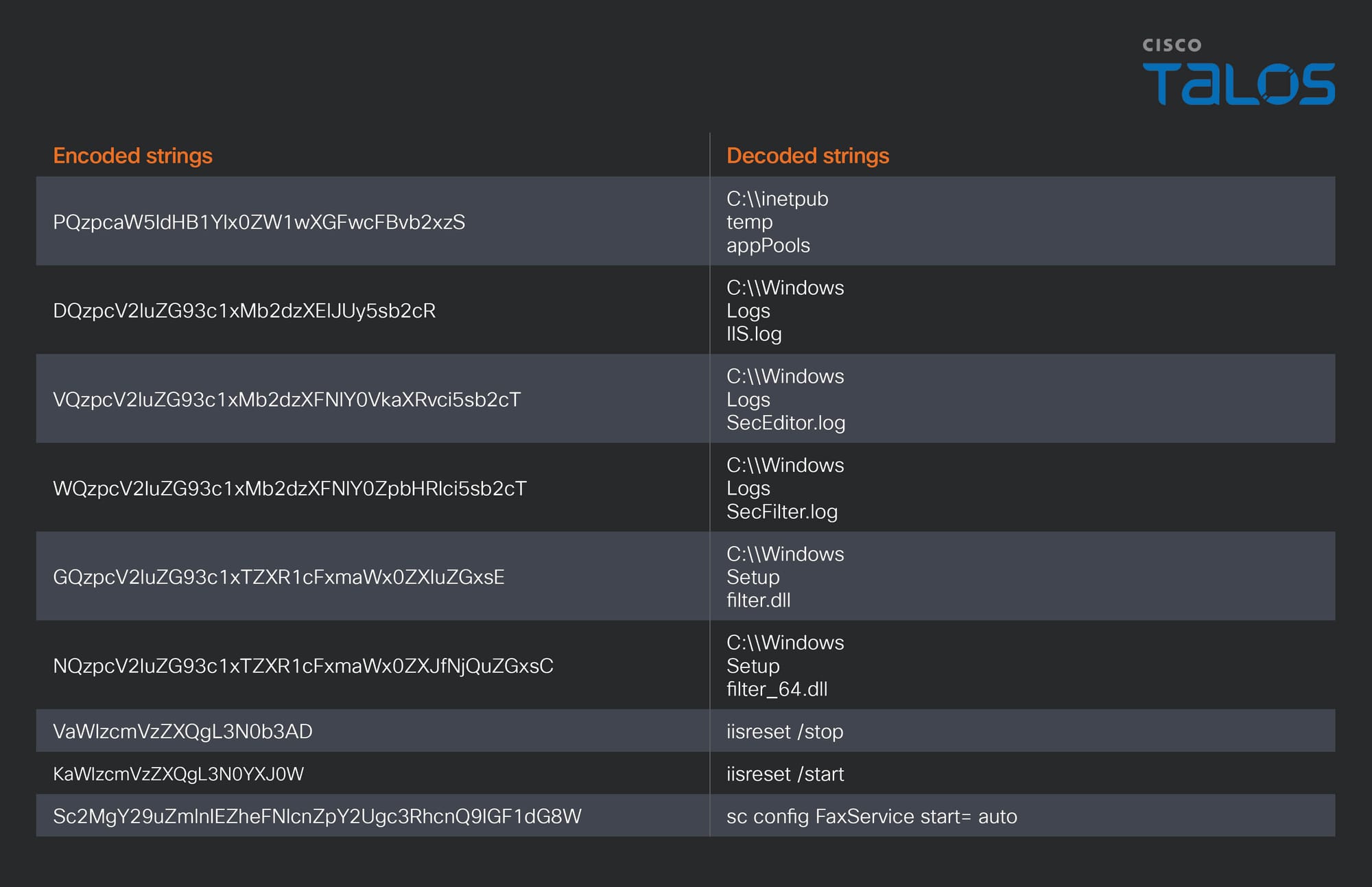Click decoded text 'temp'
Image resolution: width=1372 pixels, height=887 pixels.
(750, 222)
